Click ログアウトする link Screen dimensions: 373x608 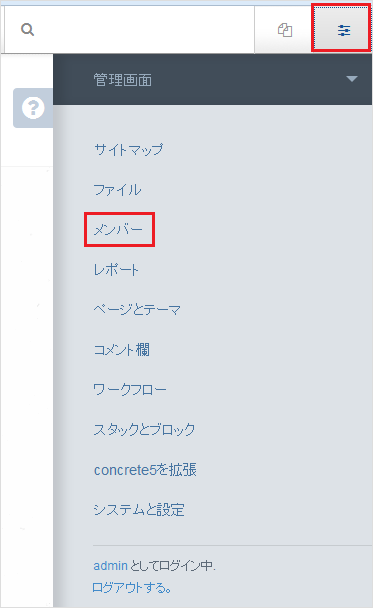[x=132, y=588]
